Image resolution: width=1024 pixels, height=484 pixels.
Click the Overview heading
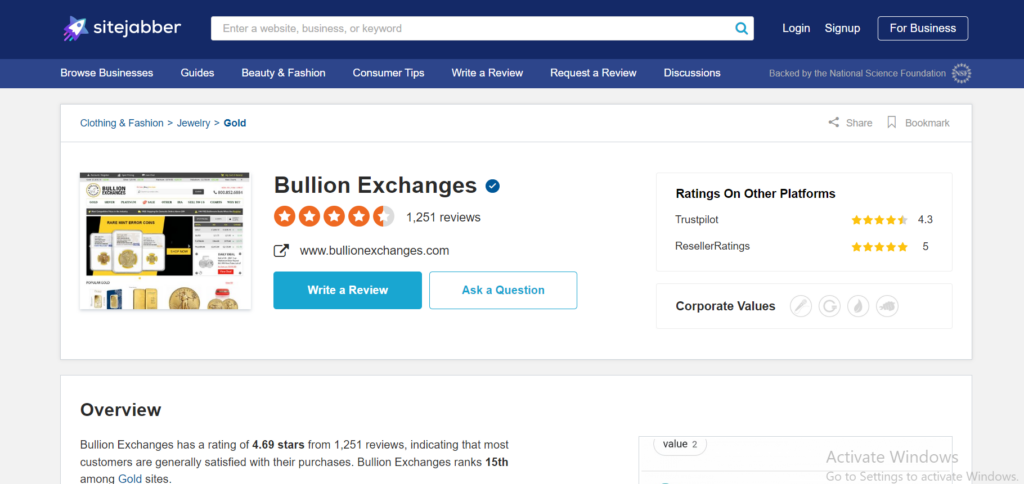tap(121, 410)
